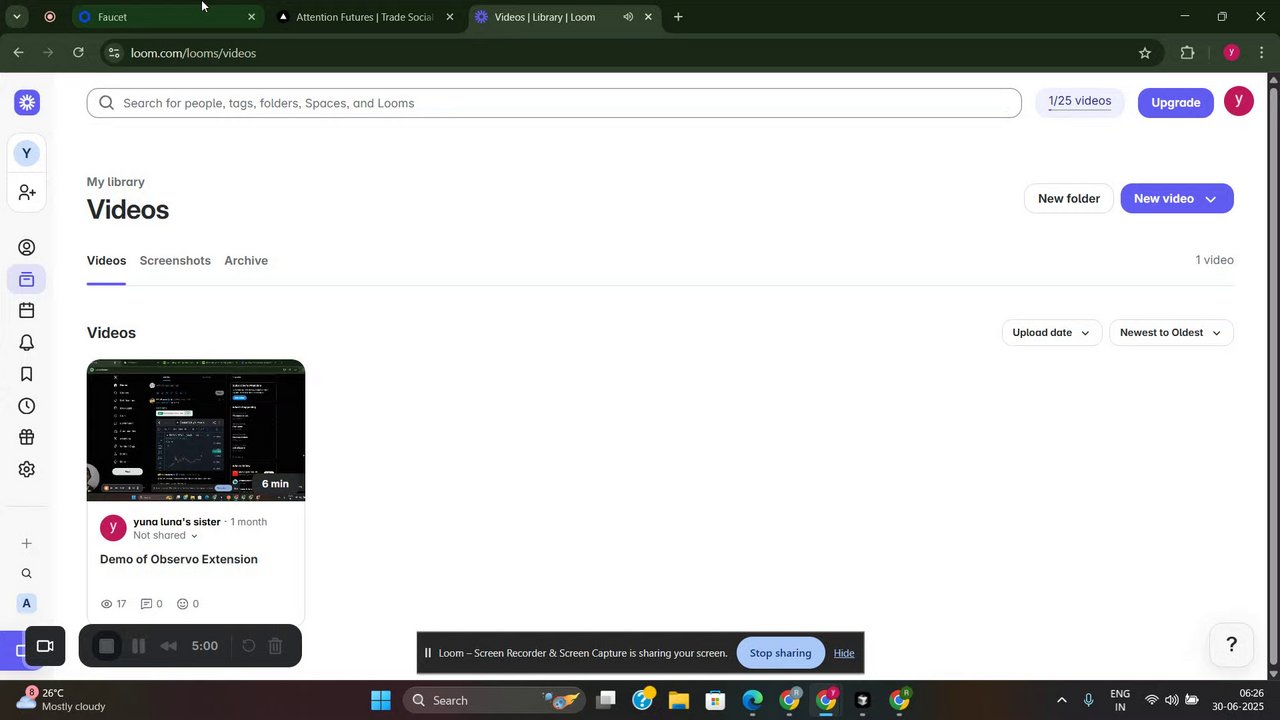Open Chrome tab search chevron
The width and height of the screenshot is (1280, 720).
pos(17,17)
